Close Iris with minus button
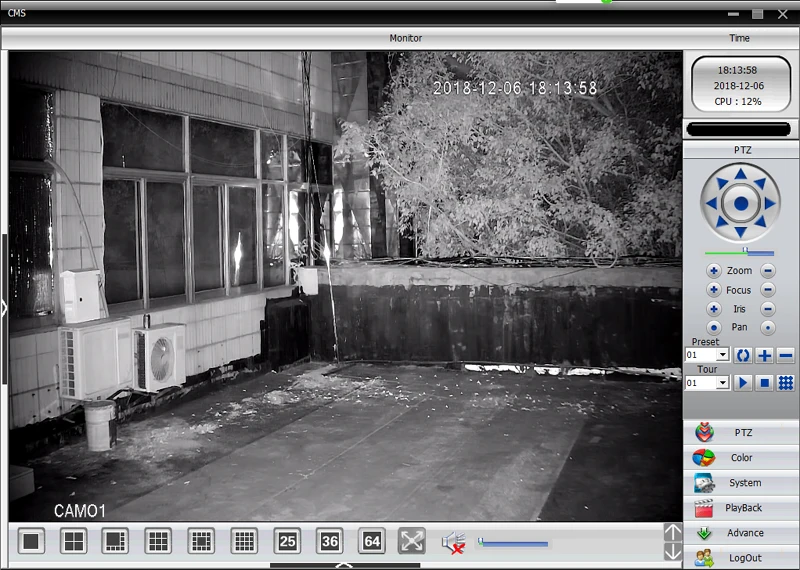 [x=767, y=309]
